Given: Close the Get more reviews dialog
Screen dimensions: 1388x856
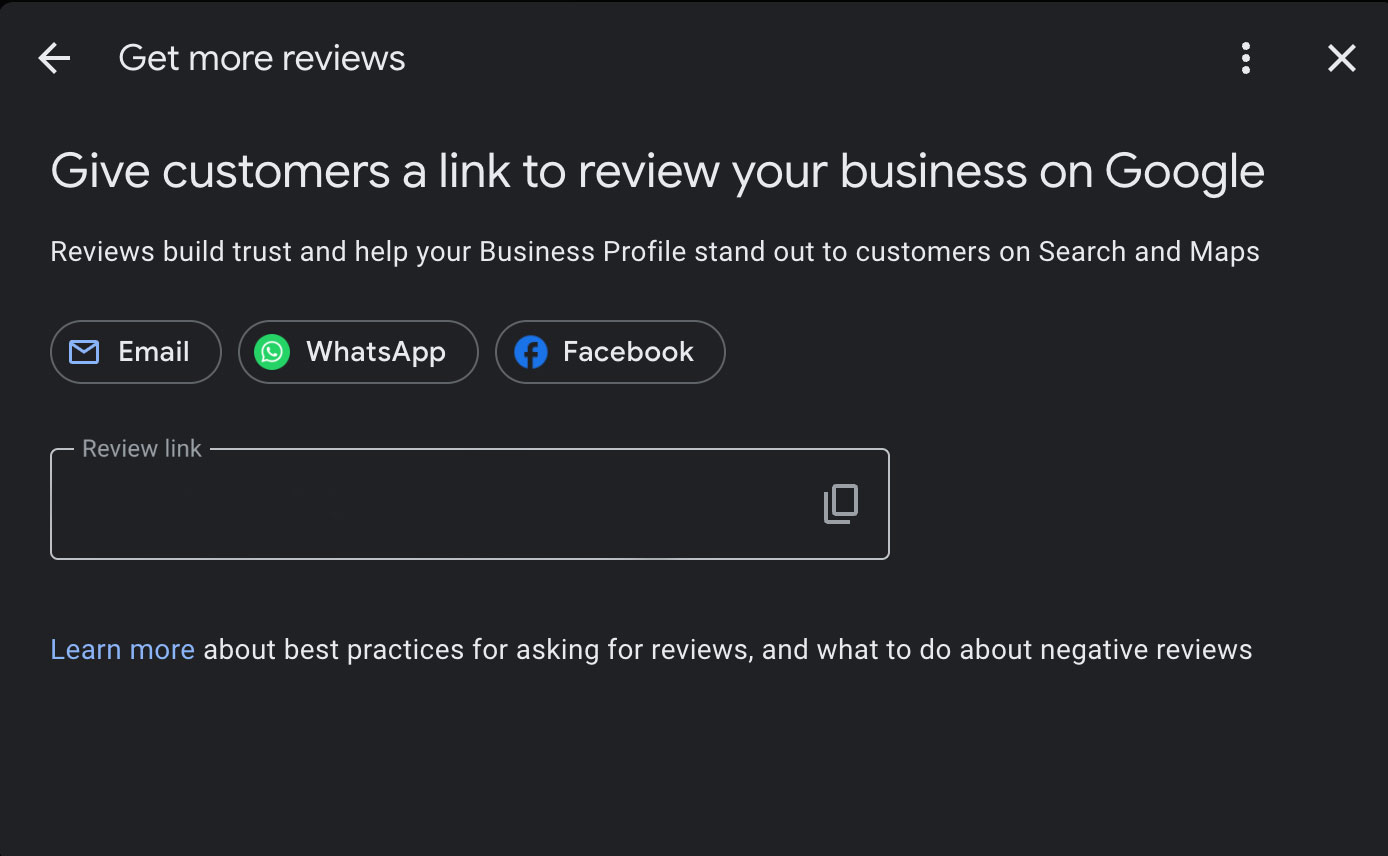Looking at the screenshot, I should click(1341, 58).
